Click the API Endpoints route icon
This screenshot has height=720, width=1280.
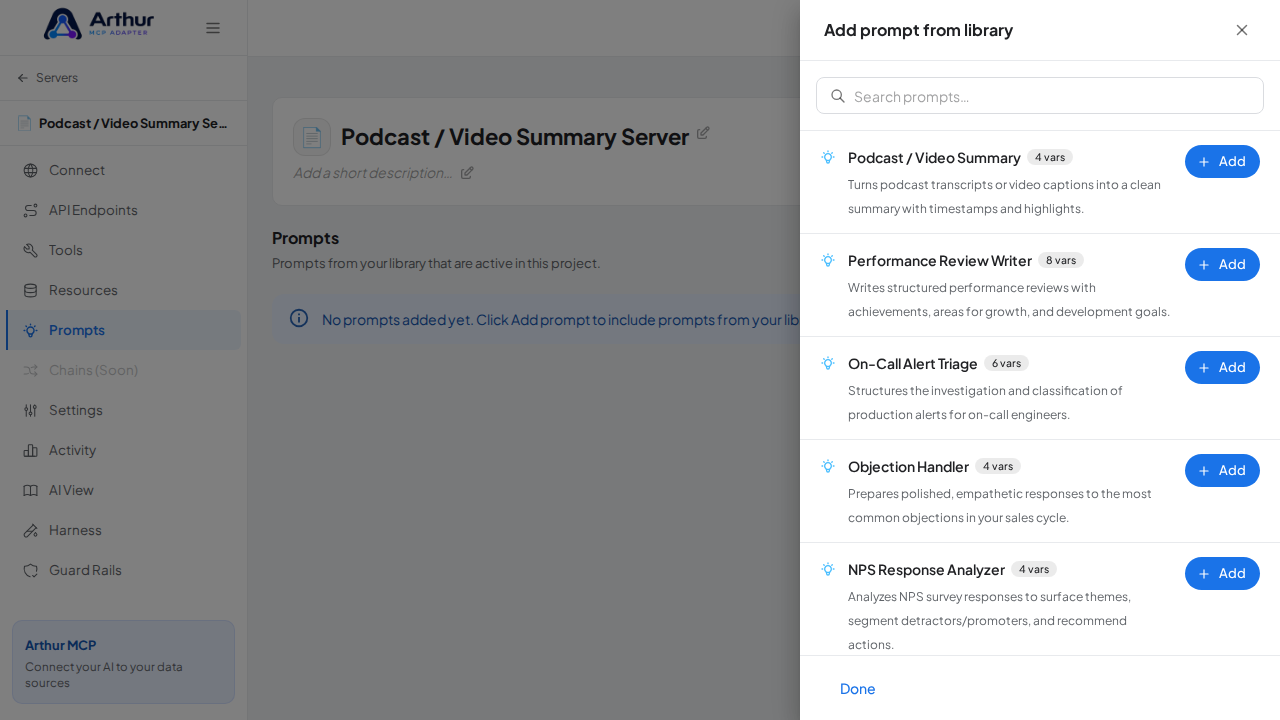click(30, 210)
